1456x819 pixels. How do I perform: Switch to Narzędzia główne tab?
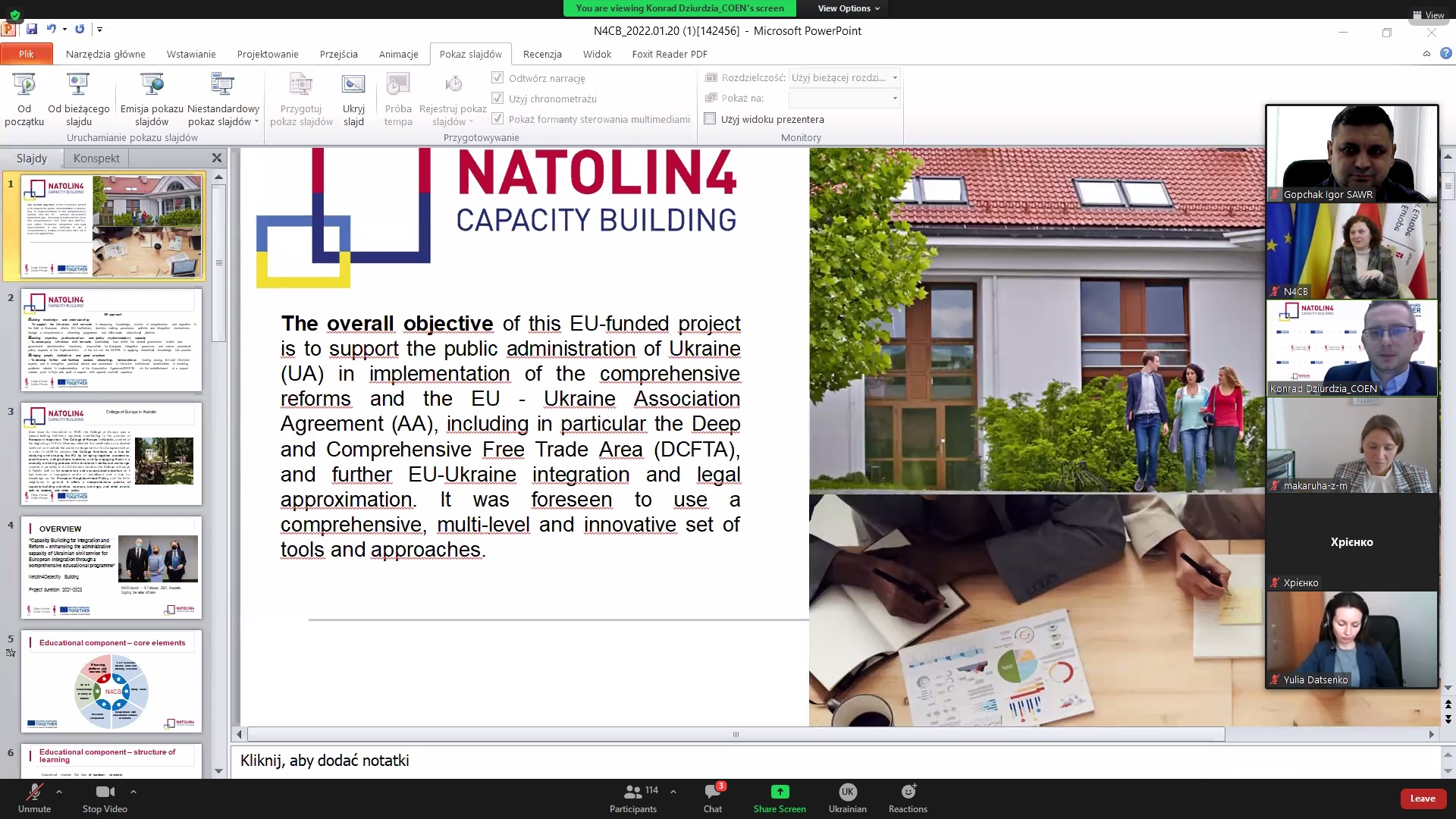pos(105,54)
